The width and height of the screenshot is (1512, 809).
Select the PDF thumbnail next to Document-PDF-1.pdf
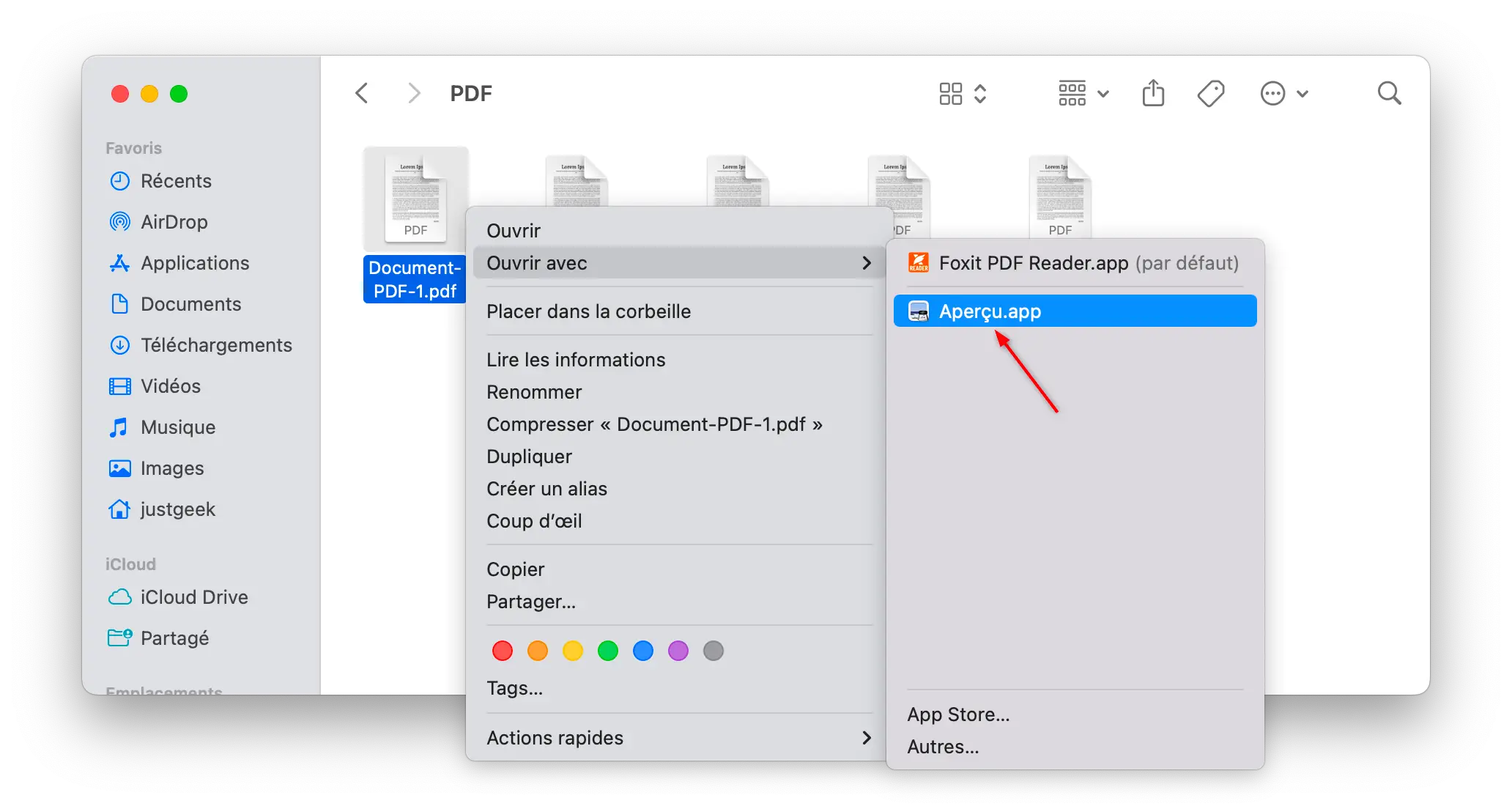pos(577,180)
